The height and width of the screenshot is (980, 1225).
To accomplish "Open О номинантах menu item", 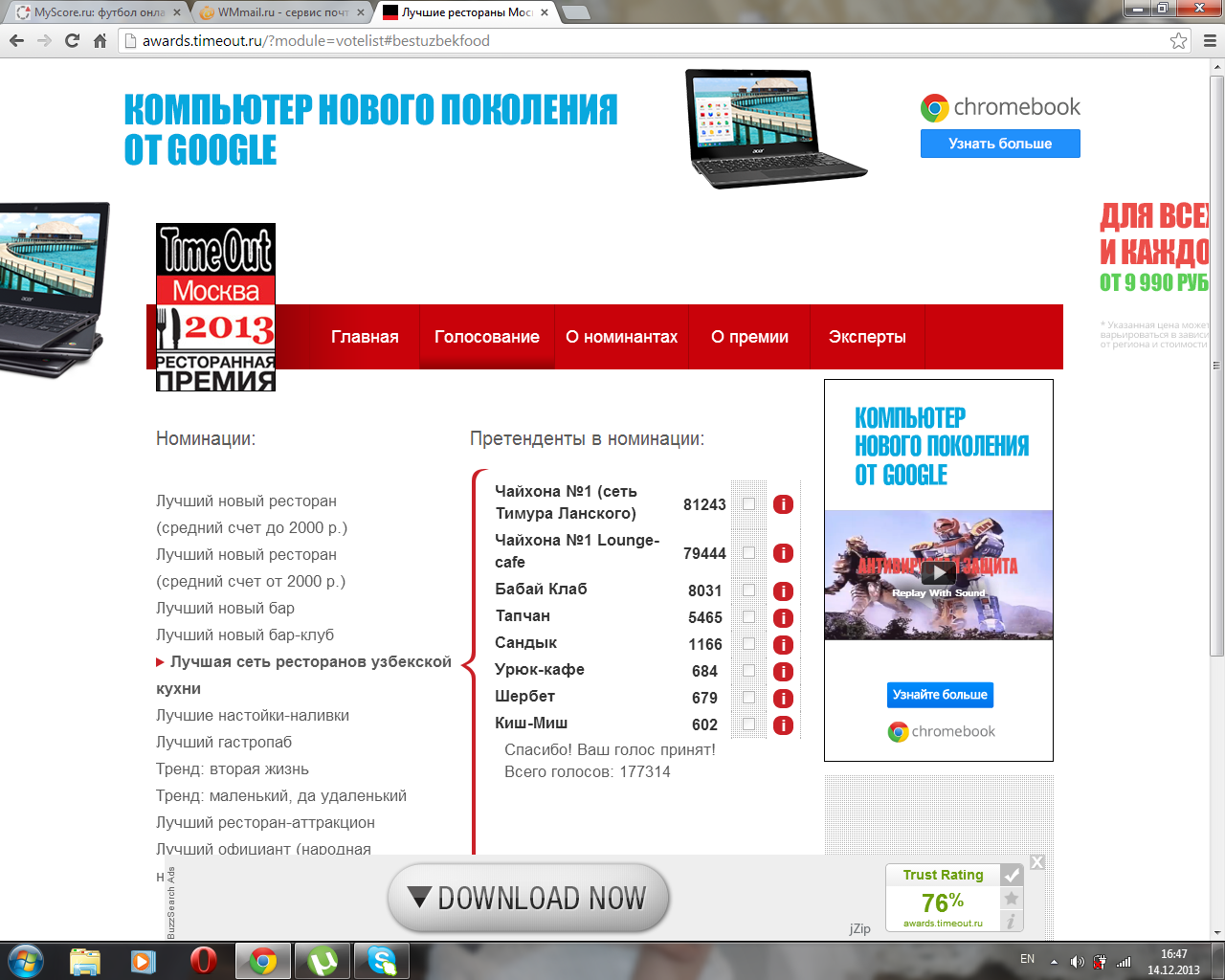I will point(621,337).
